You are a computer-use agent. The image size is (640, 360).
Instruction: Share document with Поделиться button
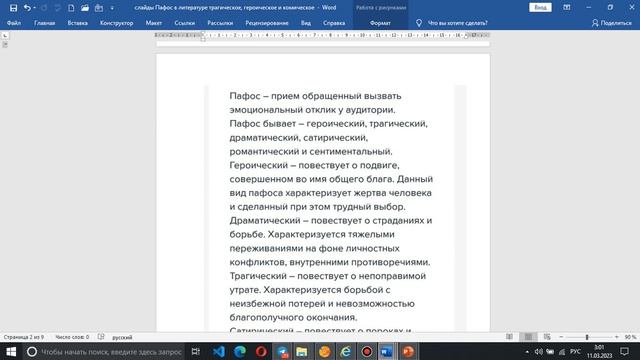pyautogui.click(x=611, y=23)
